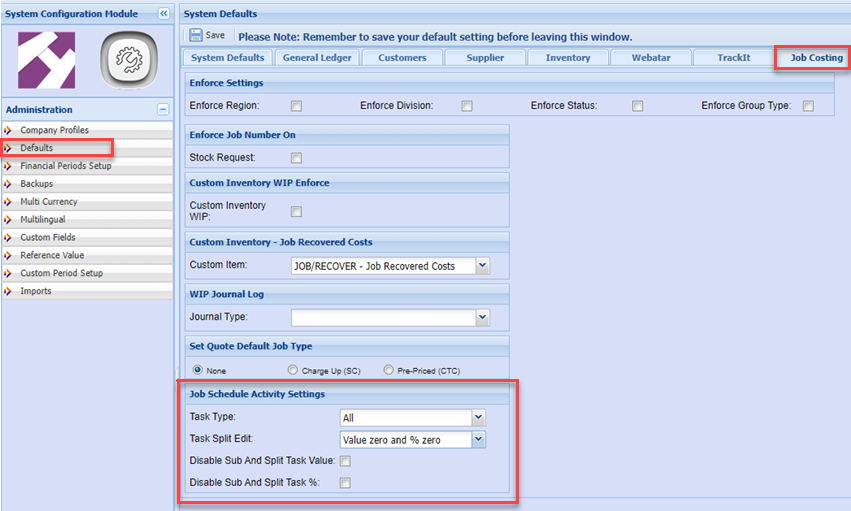The image size is (851, 511).
Task: Tick the Stock Request checkbox
Action: [x=296, y=158]
